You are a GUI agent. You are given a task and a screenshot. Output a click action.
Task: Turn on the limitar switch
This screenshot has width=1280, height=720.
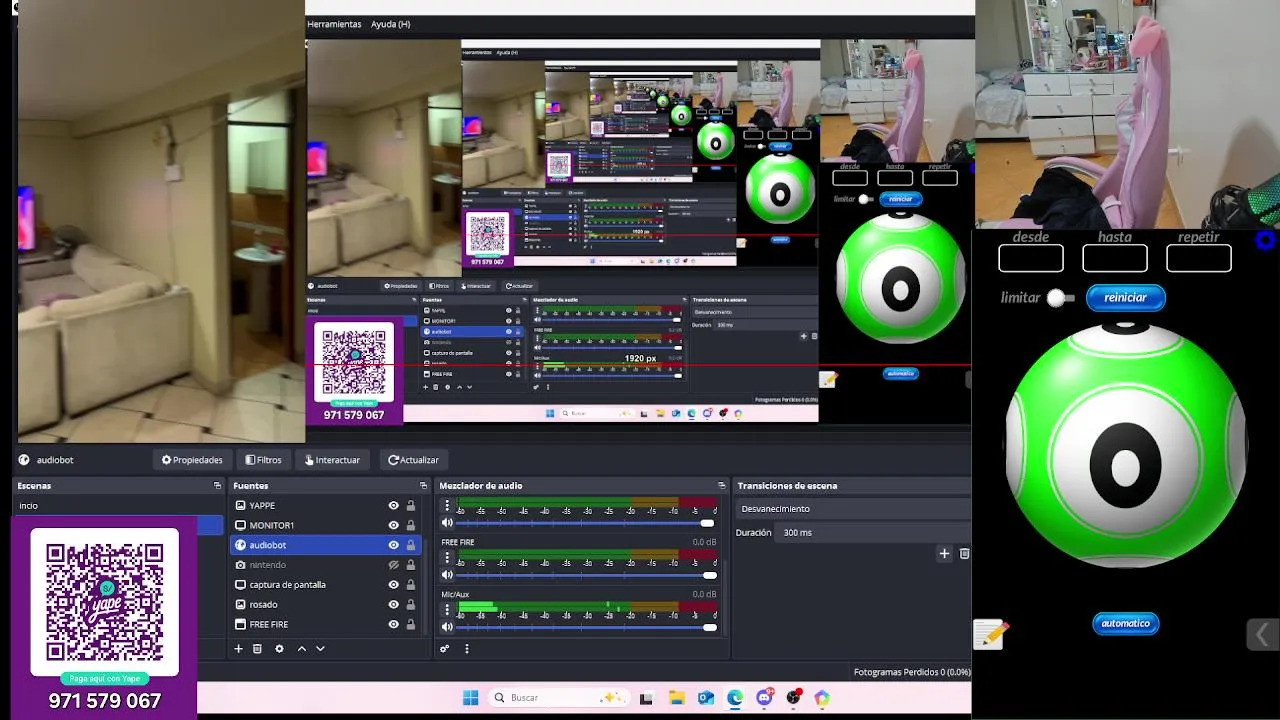[1061, 298]
